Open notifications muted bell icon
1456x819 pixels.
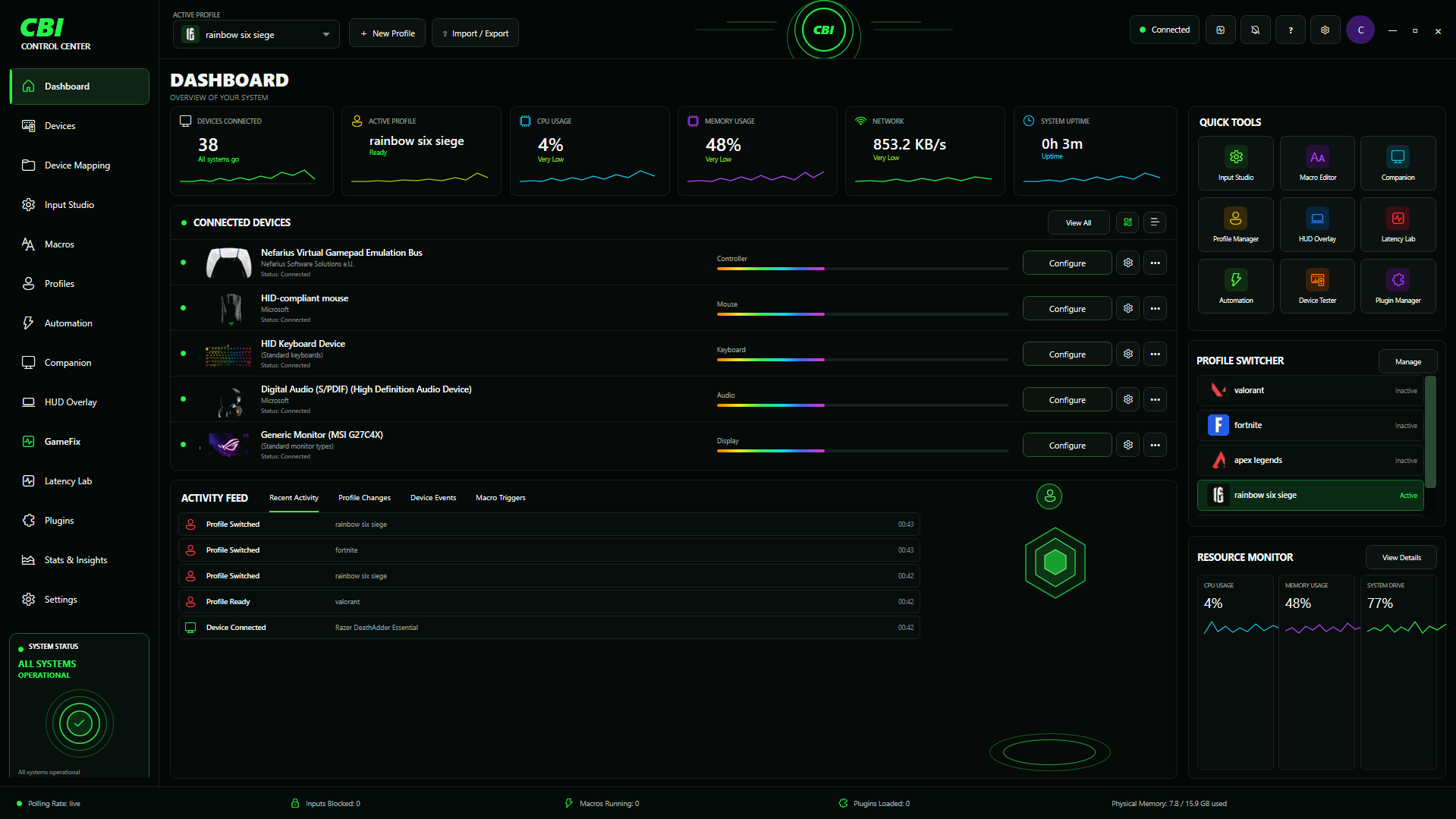point(1255,30)
